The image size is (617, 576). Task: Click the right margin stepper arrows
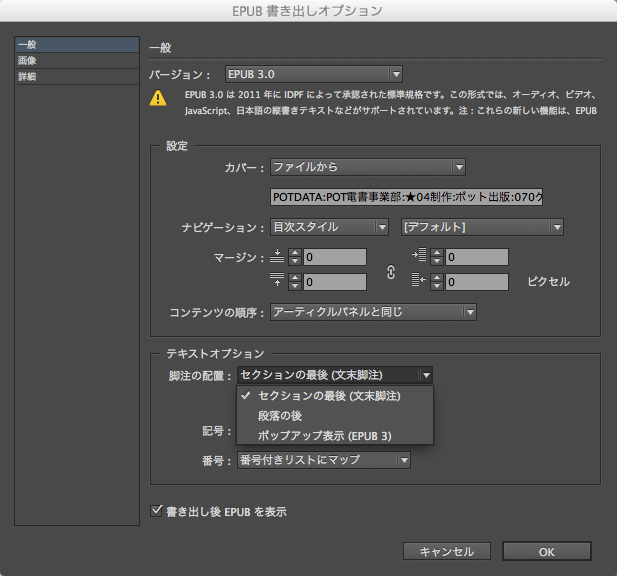click(x=437, y=282)
